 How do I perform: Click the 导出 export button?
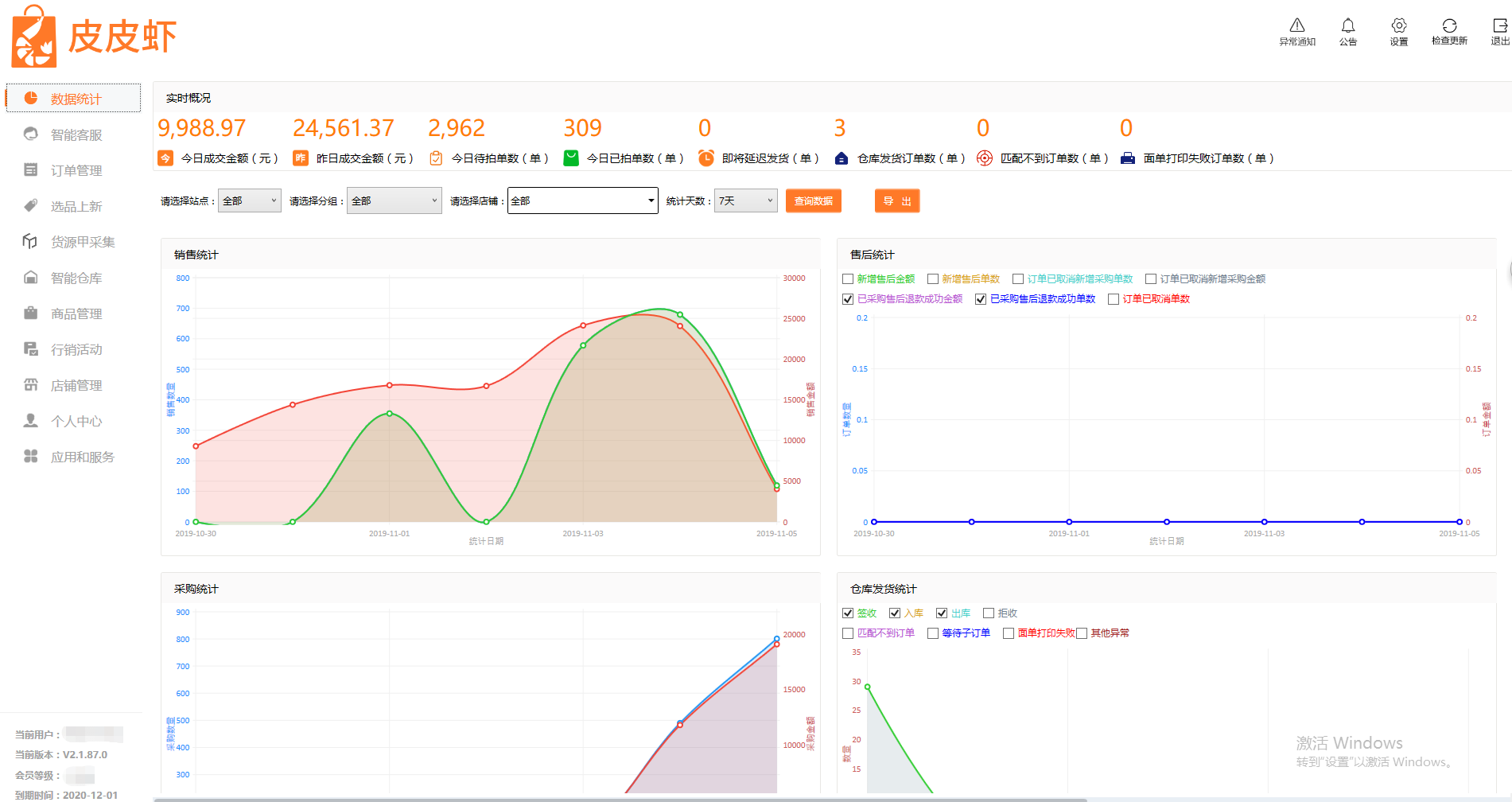(x=897, y=200)
